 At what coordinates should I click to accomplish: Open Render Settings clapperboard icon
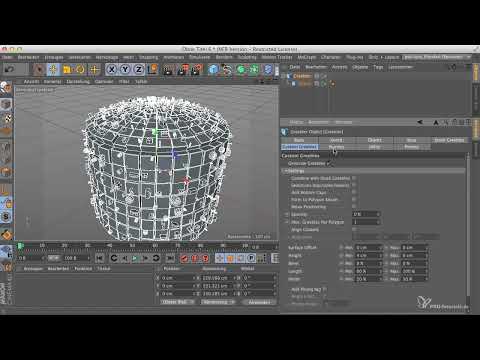tap(197, 69)
